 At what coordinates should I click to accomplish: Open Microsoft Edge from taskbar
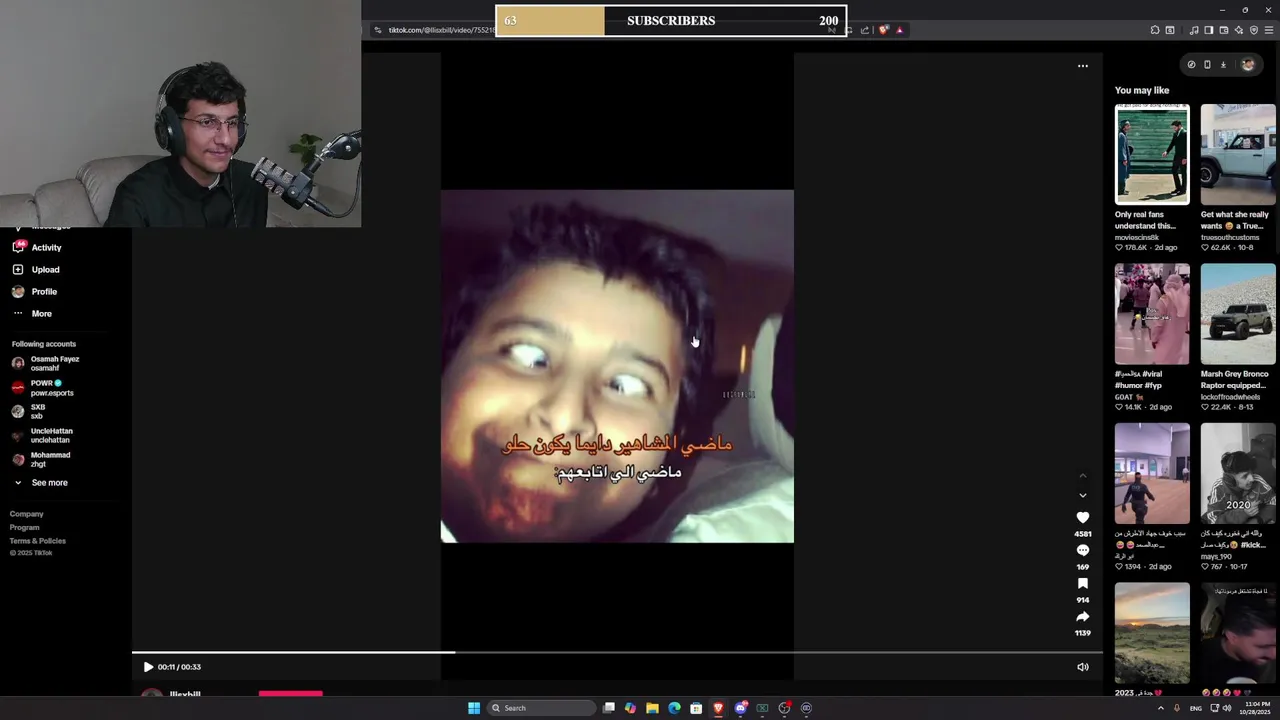674,708
